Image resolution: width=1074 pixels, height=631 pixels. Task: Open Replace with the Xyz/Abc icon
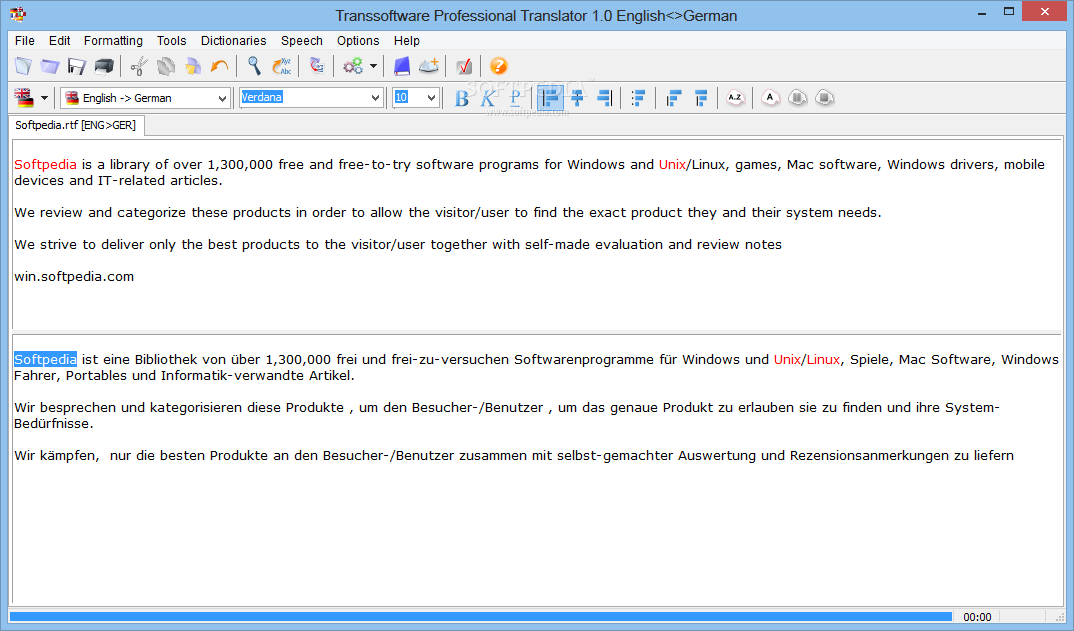282,66
